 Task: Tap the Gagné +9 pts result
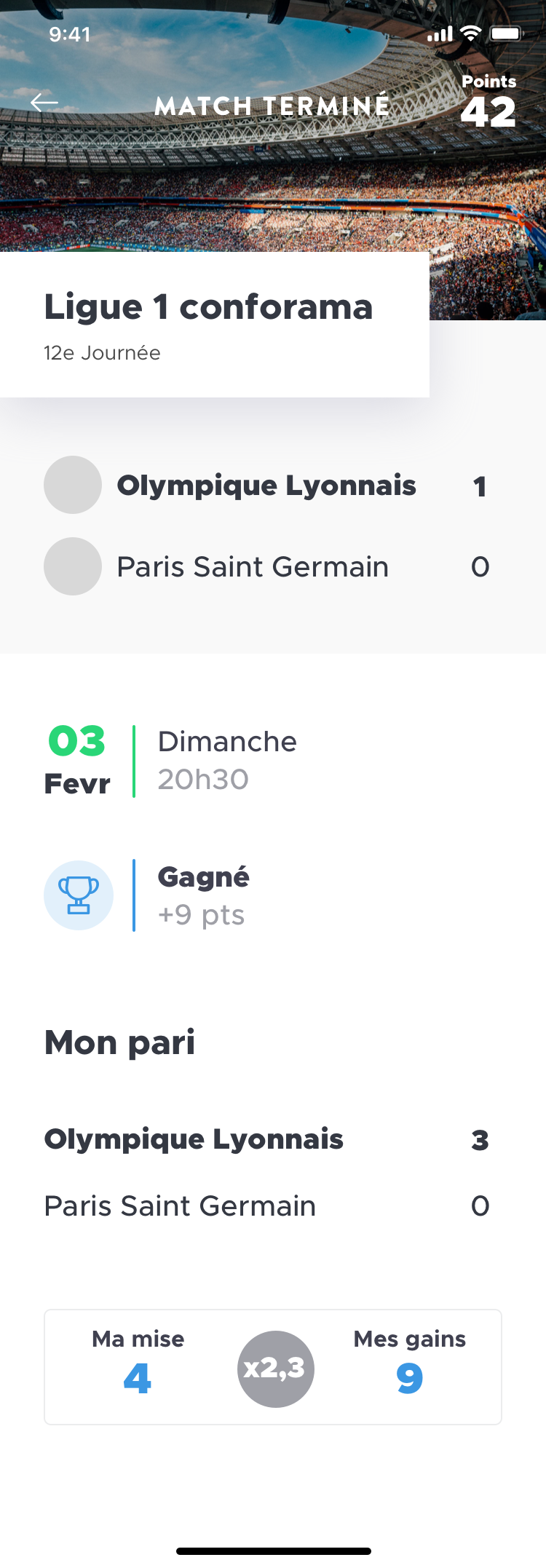point(203,895)
